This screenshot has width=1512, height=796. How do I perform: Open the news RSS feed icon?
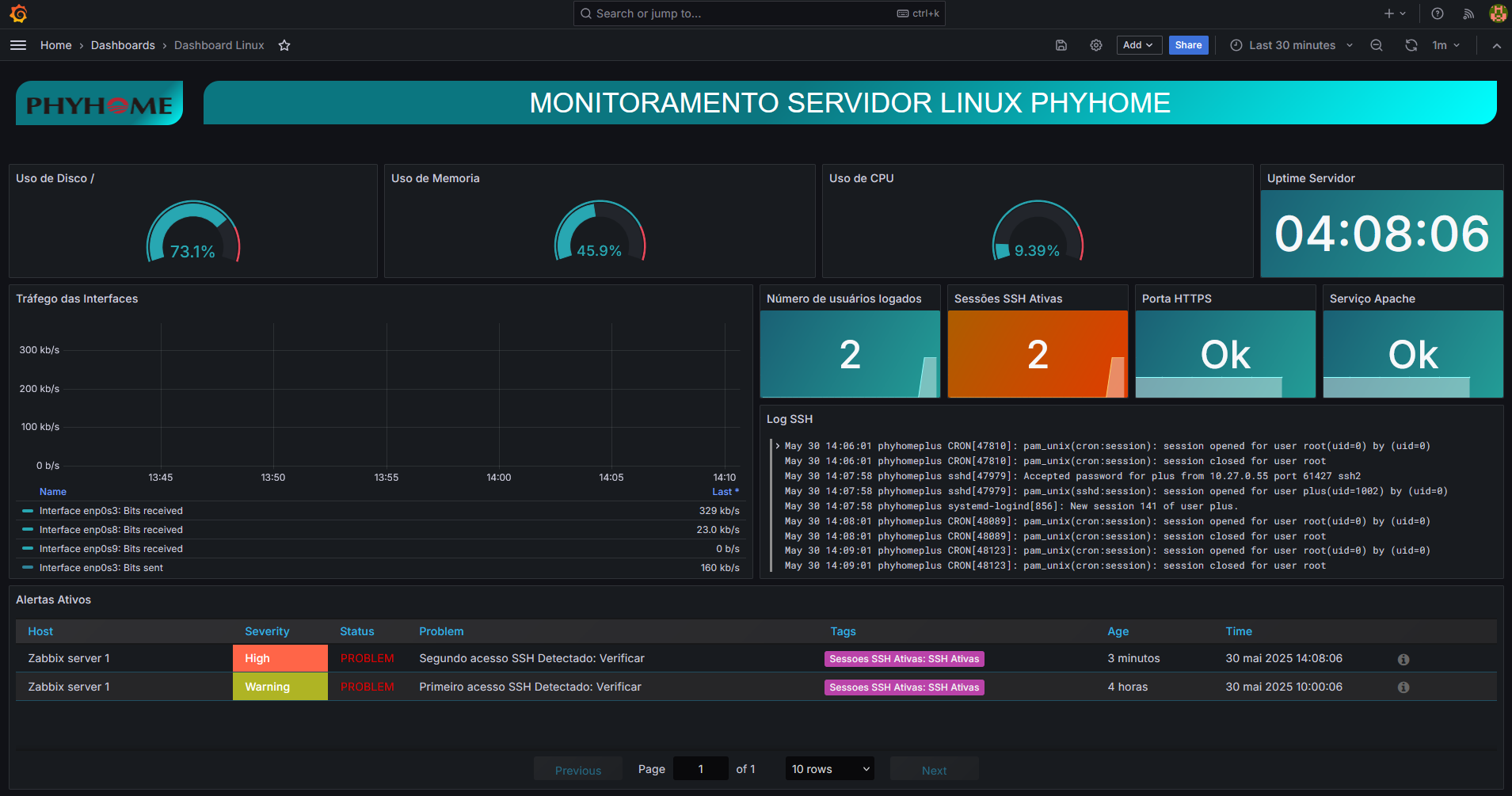pos(1468,13)
